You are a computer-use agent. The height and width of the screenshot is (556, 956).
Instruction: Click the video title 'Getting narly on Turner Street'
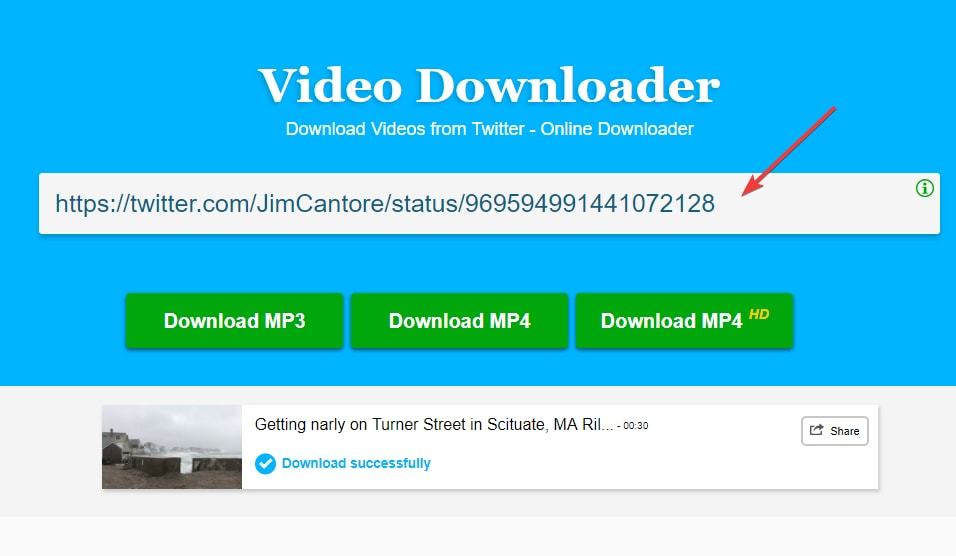[x=433, y=424]
